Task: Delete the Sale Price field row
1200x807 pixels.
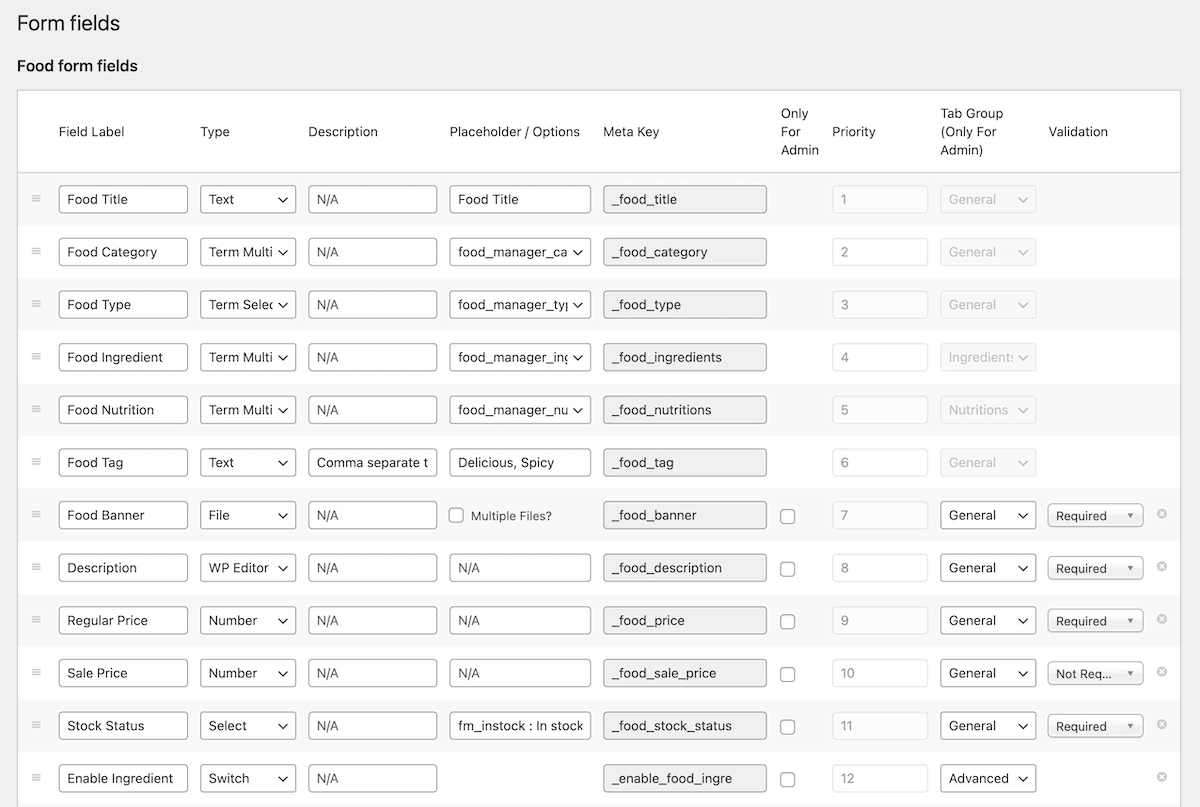Action: (x=1162, y=672)
